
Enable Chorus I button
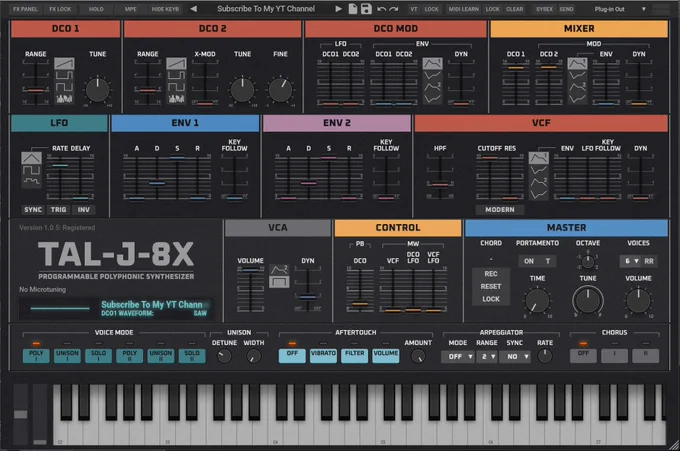pyautogui.click(x=614, y=356)
